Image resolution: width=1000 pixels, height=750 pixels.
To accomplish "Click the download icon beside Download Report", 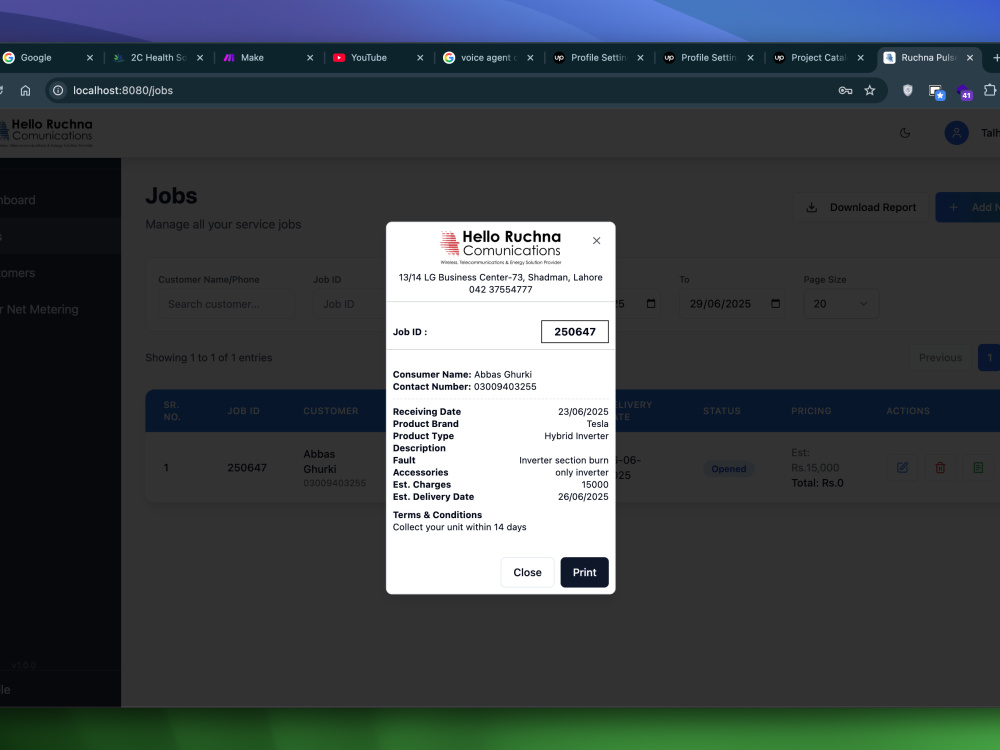I will coord(811,207).
